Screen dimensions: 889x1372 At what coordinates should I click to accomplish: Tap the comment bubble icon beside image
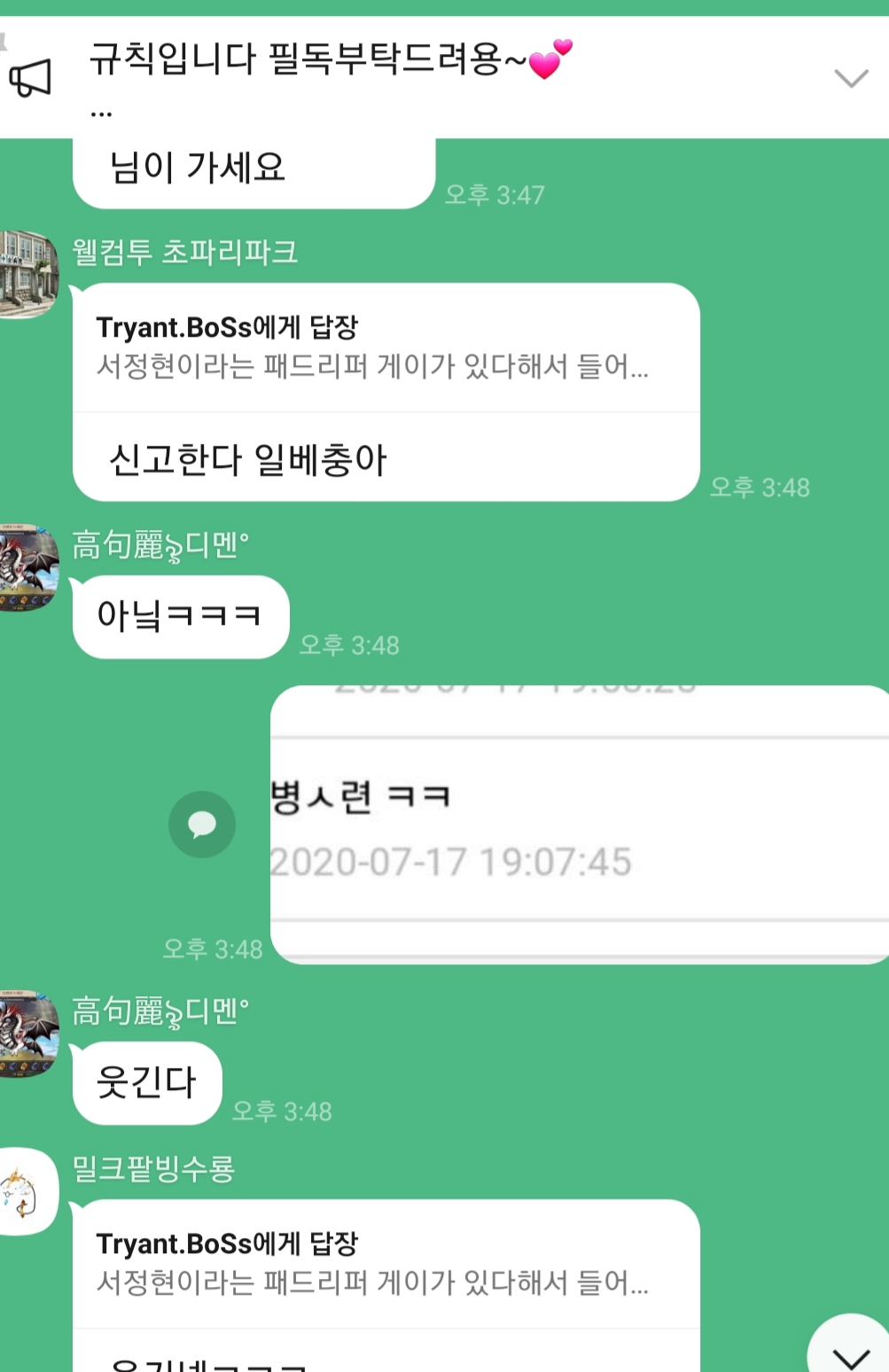coord(202,824)
